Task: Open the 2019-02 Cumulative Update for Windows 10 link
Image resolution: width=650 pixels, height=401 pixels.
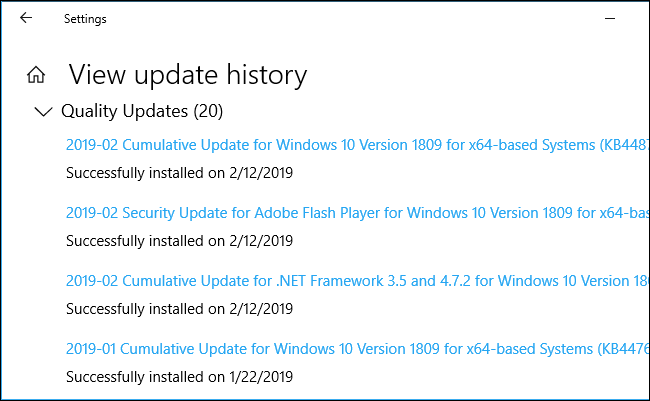Action: pos(300,145)
